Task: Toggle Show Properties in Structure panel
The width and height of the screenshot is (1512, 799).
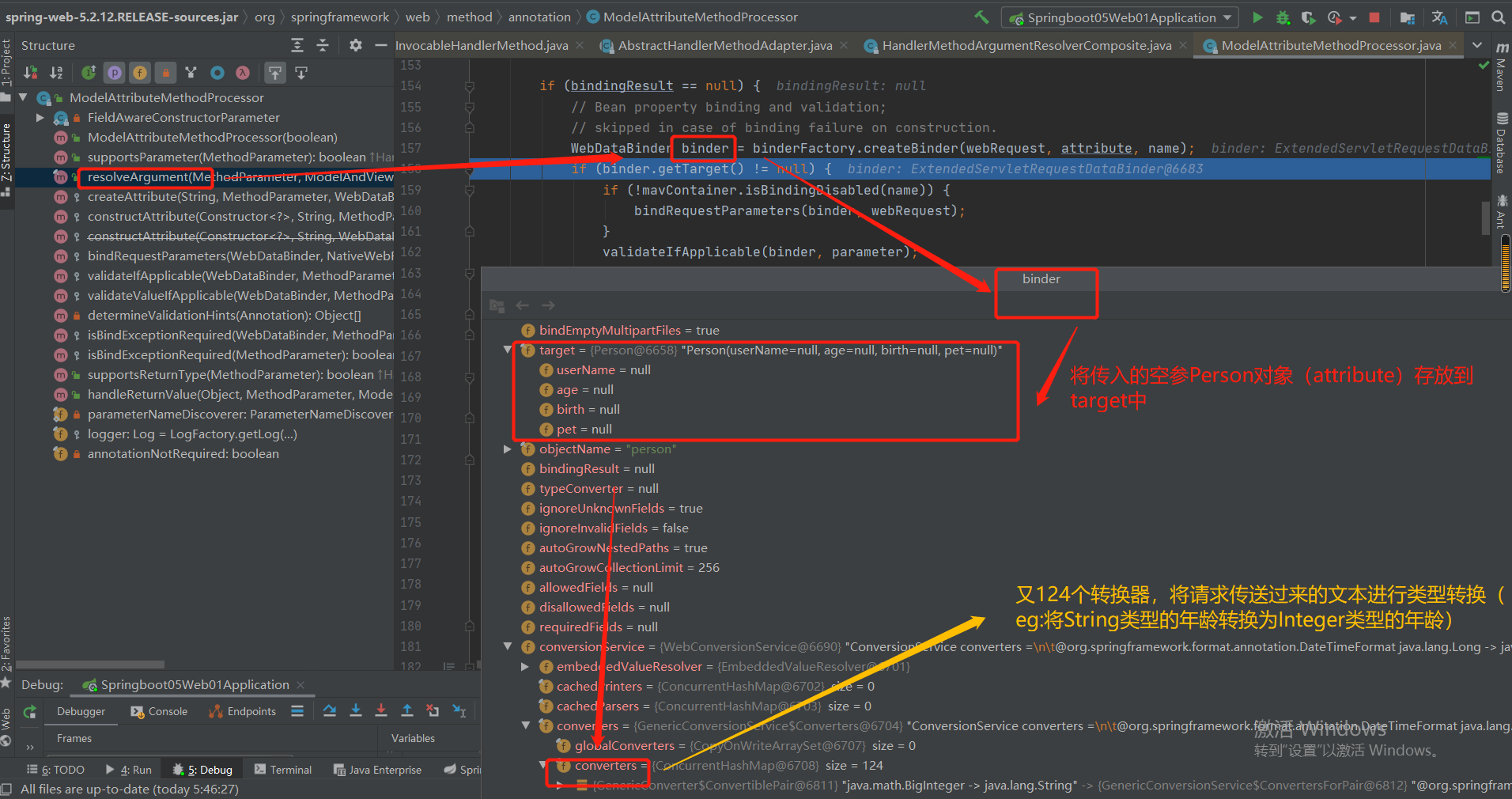Action: pos(115,73)
